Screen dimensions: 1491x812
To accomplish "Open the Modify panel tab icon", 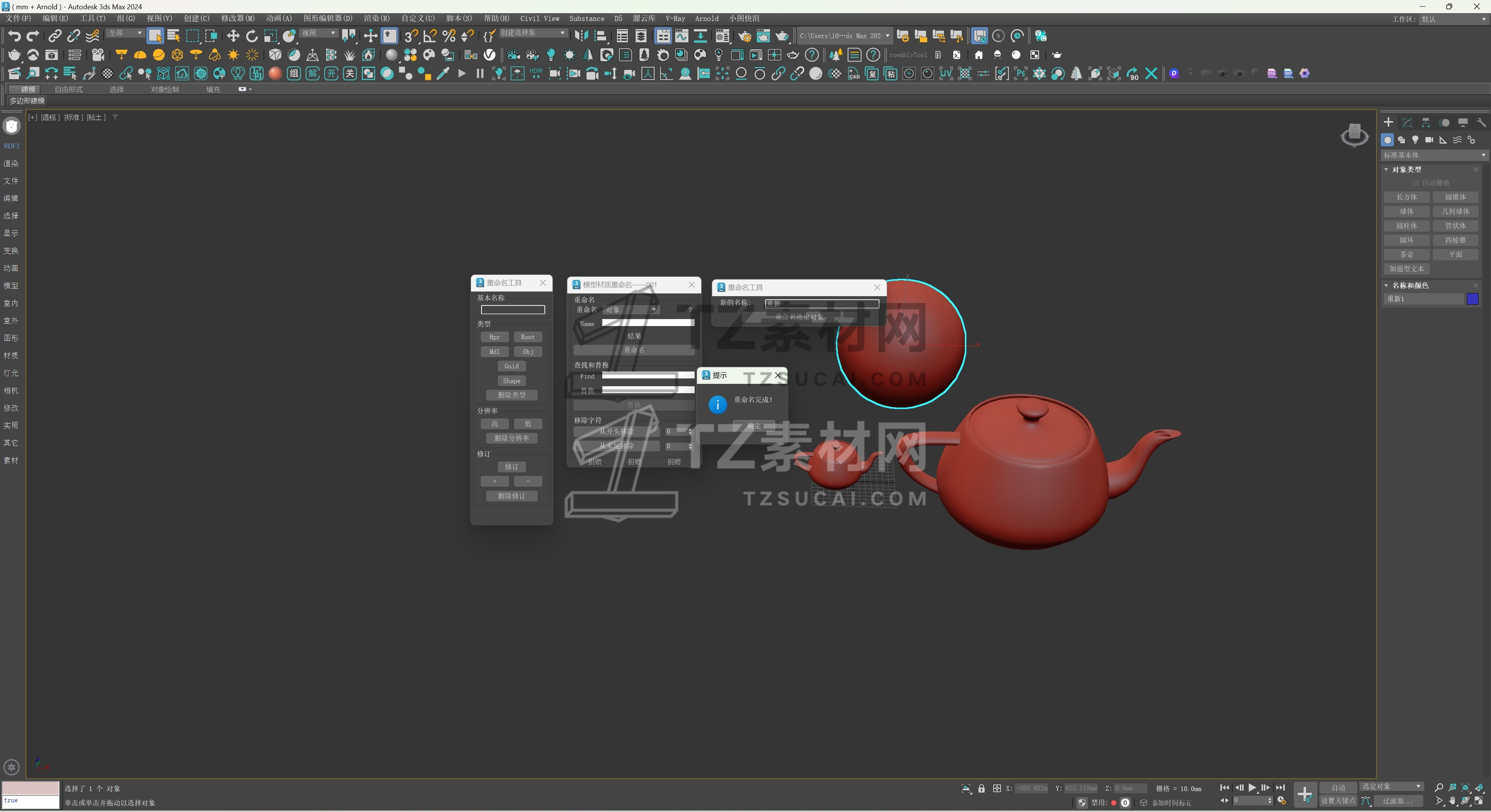I will point(1406,123).
